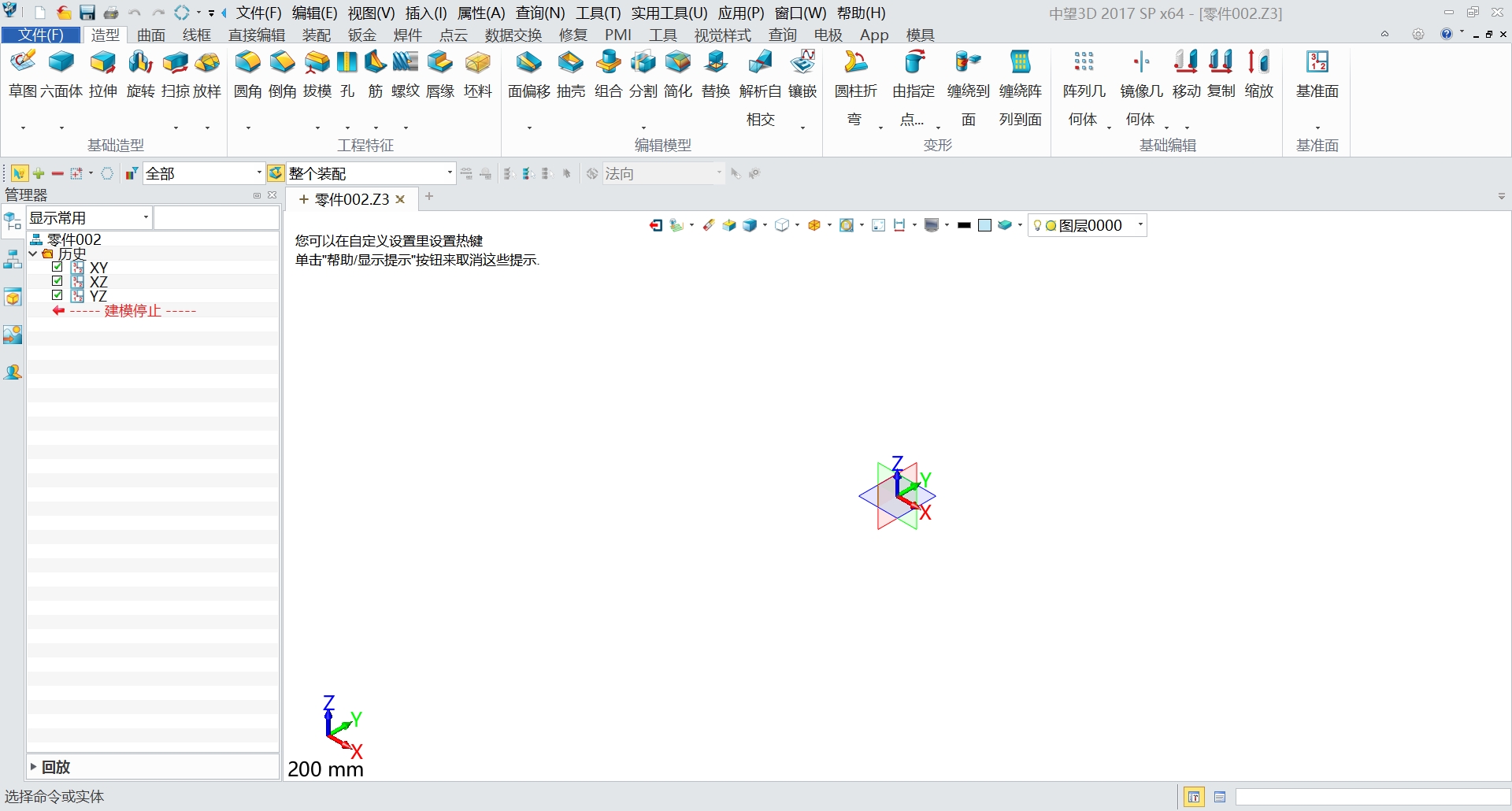Open the 整个装配 filter dropdown
Image resolution: width=1512 pixels, height=811 pixels.
(449, 172)
